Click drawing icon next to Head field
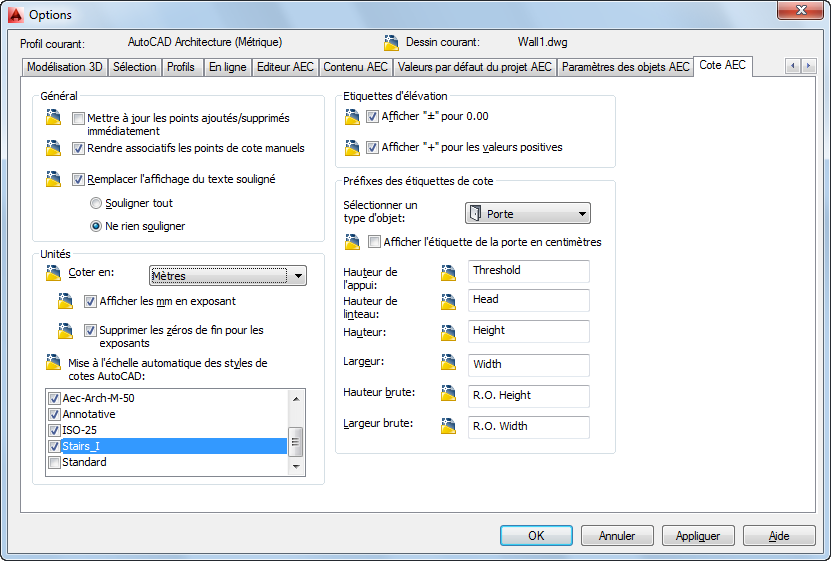 pos(448,302)
